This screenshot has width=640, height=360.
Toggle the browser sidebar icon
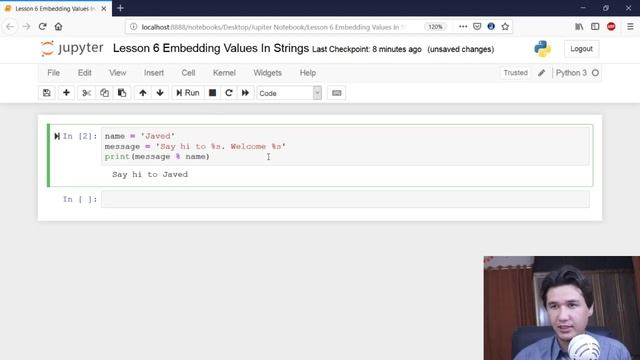(595, 27)
